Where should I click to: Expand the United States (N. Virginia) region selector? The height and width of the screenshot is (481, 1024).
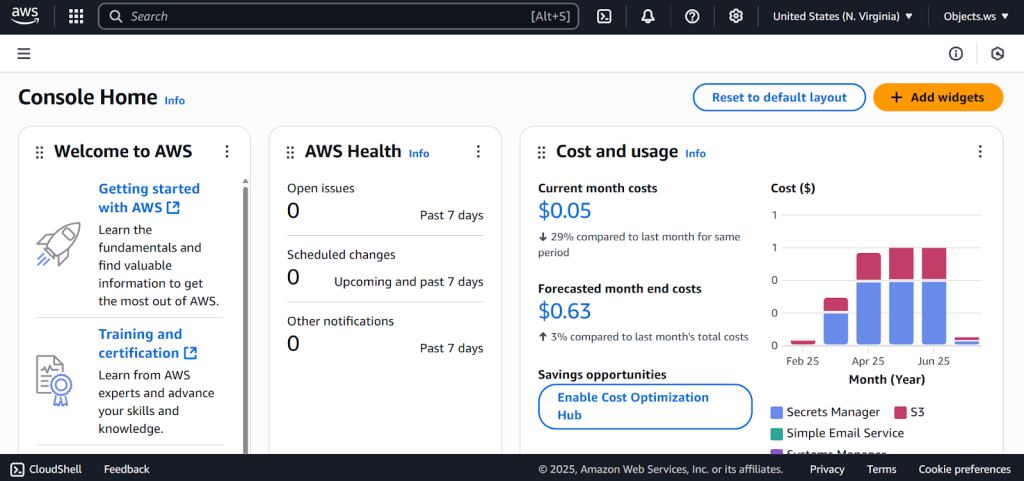click(x=843, y=16)
